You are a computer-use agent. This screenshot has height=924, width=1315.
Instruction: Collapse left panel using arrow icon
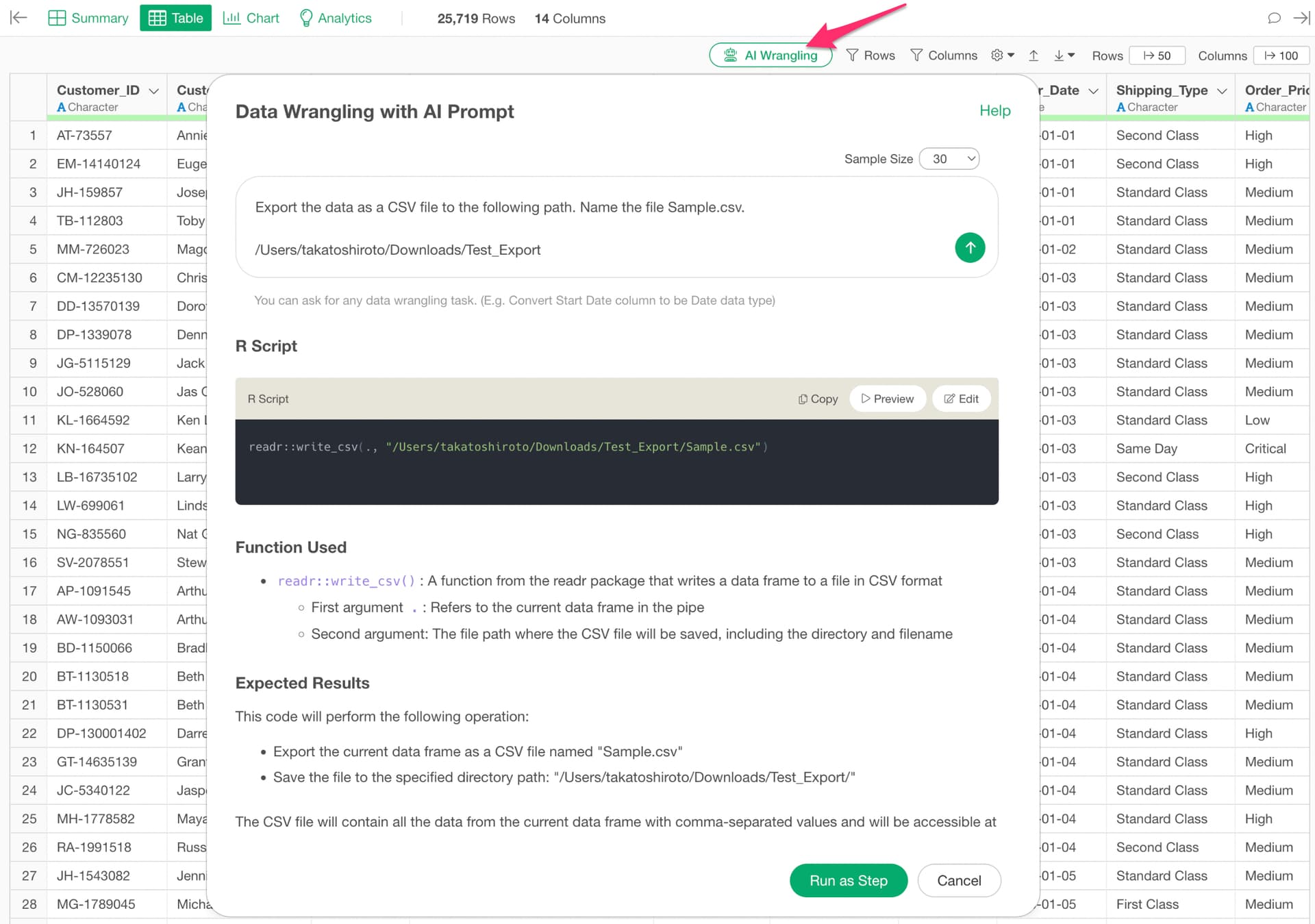pos(18,18)
